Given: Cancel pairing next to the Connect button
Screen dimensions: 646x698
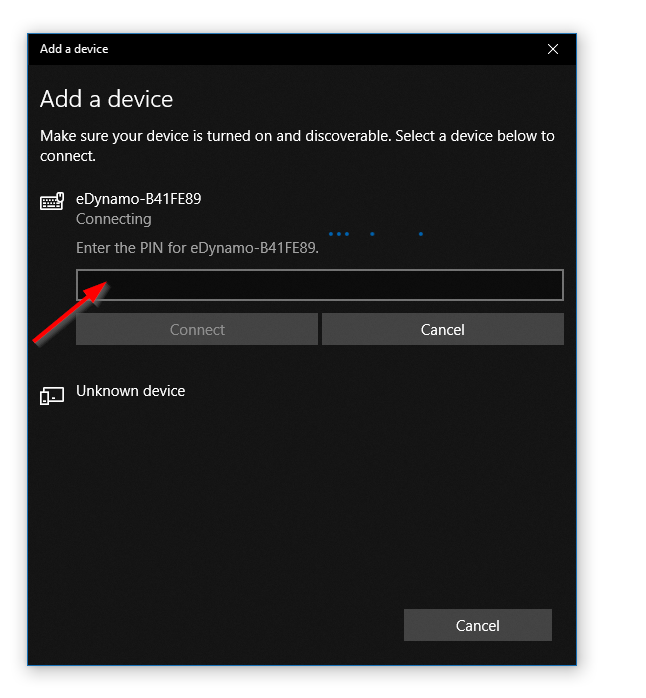Looking at the screenshot, I should click(x=442, y=329).
